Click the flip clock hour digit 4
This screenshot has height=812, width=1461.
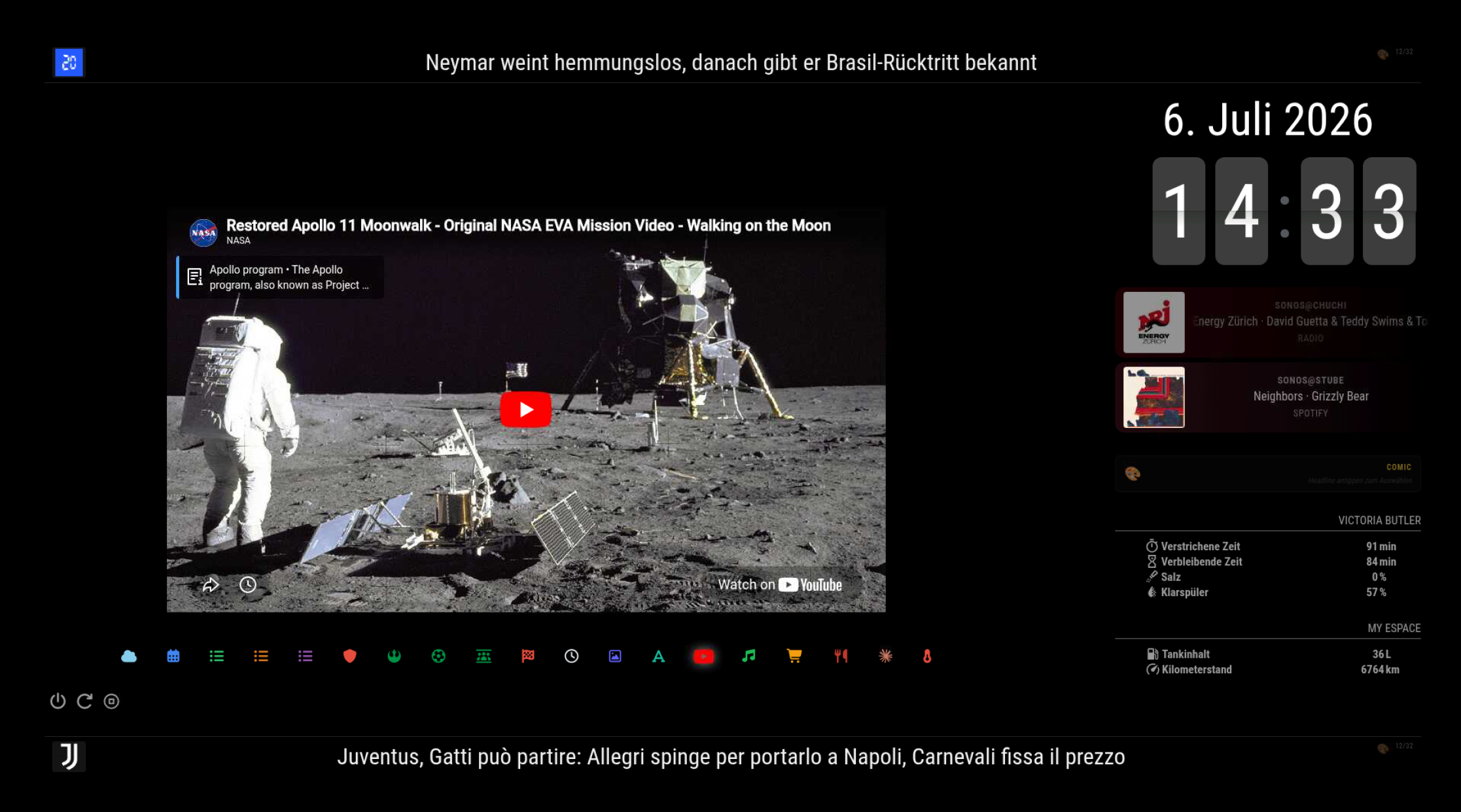tap(1242, 211)
